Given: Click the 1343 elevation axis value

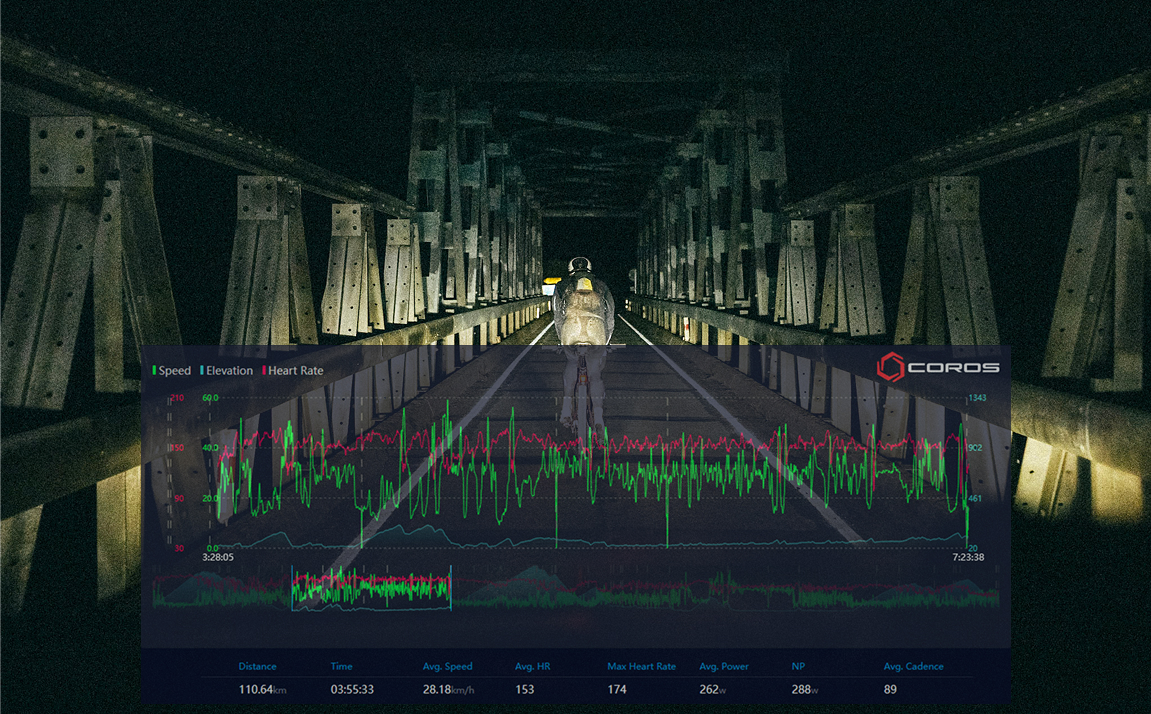Looking at the screenshot, I should pos(977,398).
